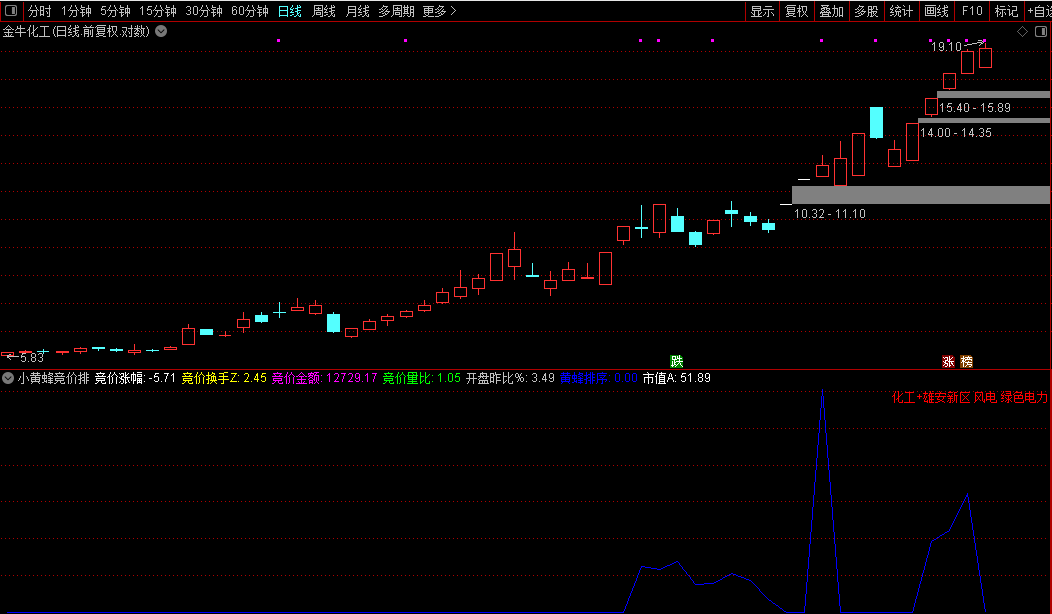Click the green 跌 marker on chart
The width and height of the screenshot is (1052, 614).
click(677, 362)
